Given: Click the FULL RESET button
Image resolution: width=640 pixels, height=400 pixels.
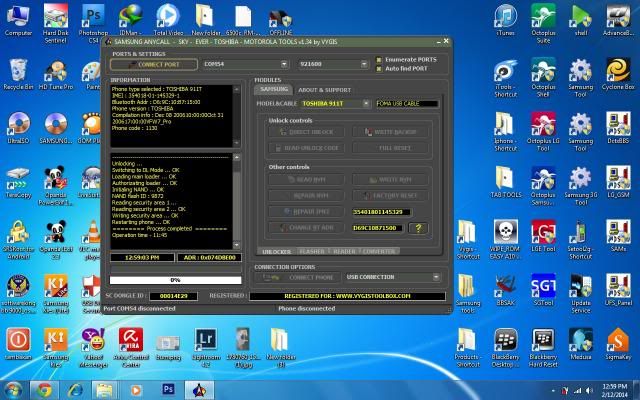Looking at the screenshot, I should [x=391, y=148].
